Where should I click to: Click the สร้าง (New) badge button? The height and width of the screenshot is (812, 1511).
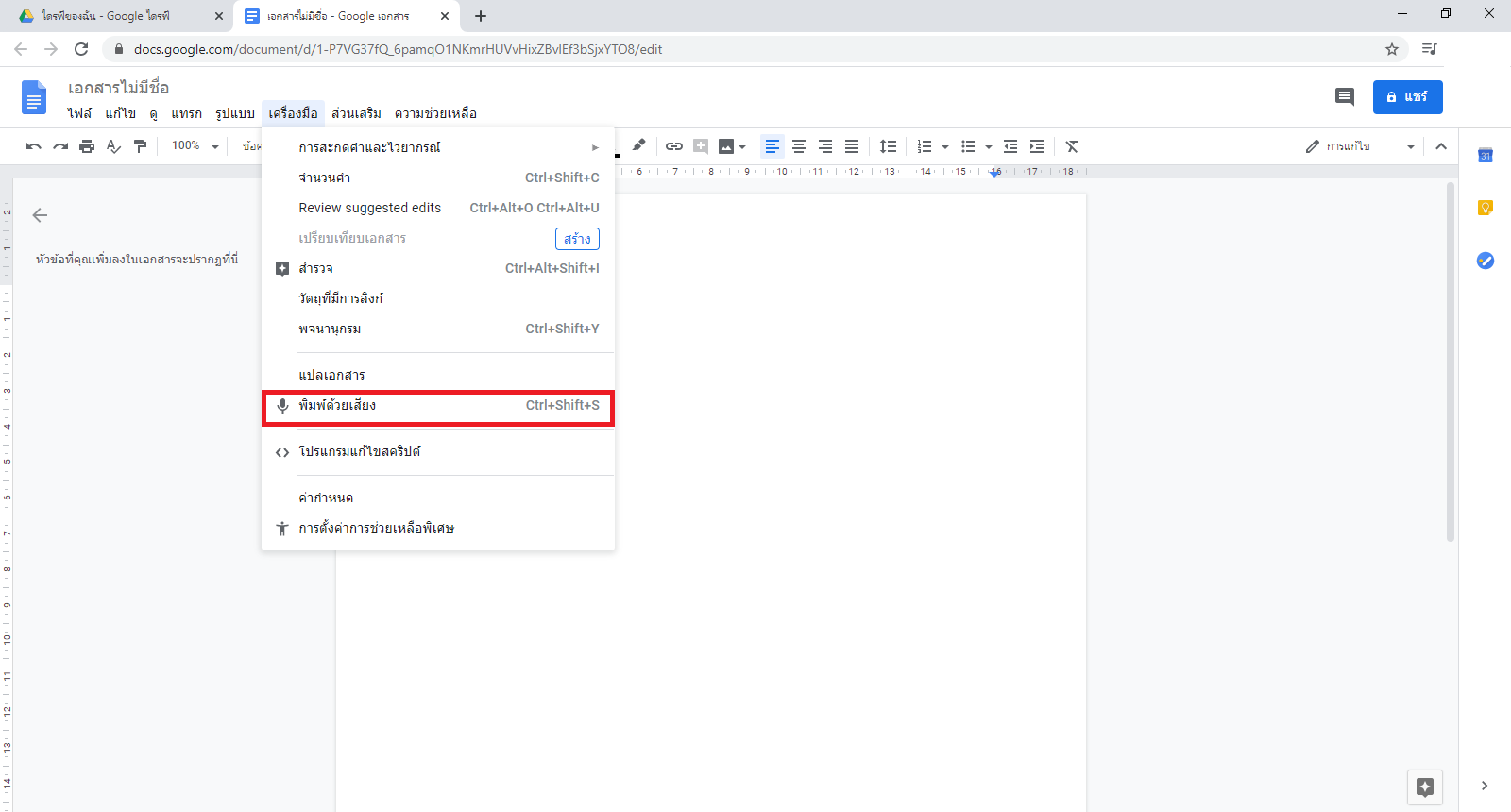577,239
